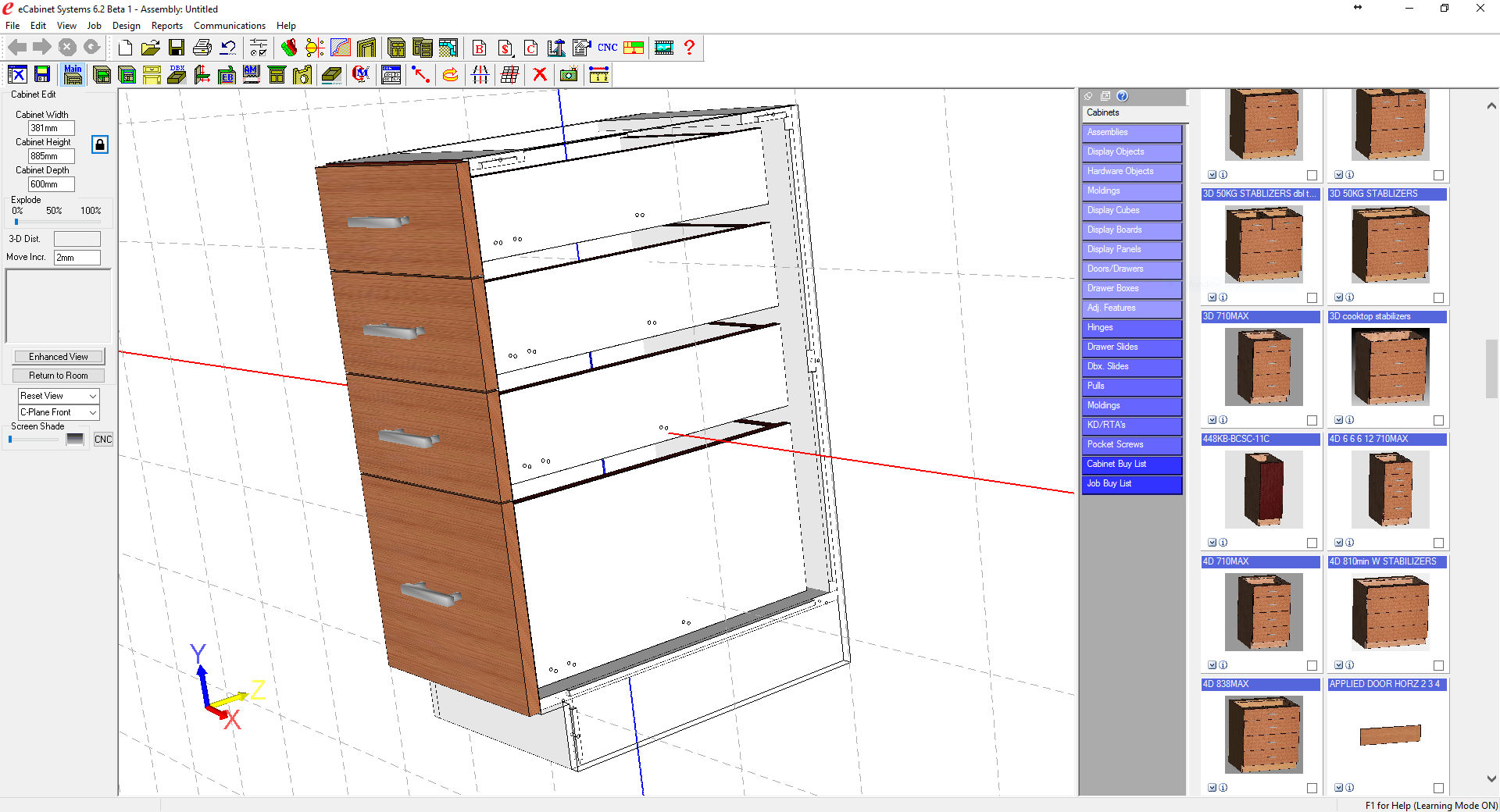The width and height of the screenshot is (1500, 812).
Task: Click the camera snapshot icon
Action: tap(569, 75)
